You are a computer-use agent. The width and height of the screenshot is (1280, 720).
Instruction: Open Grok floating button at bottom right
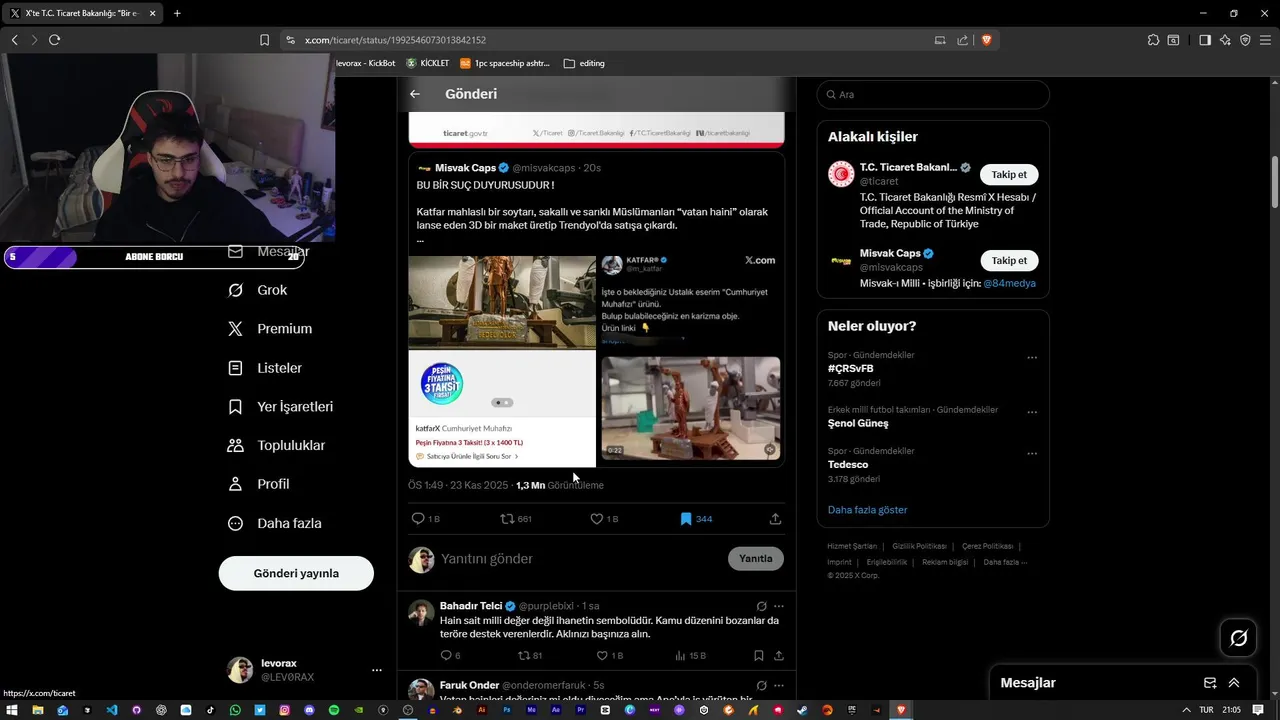click(1238, 638)
